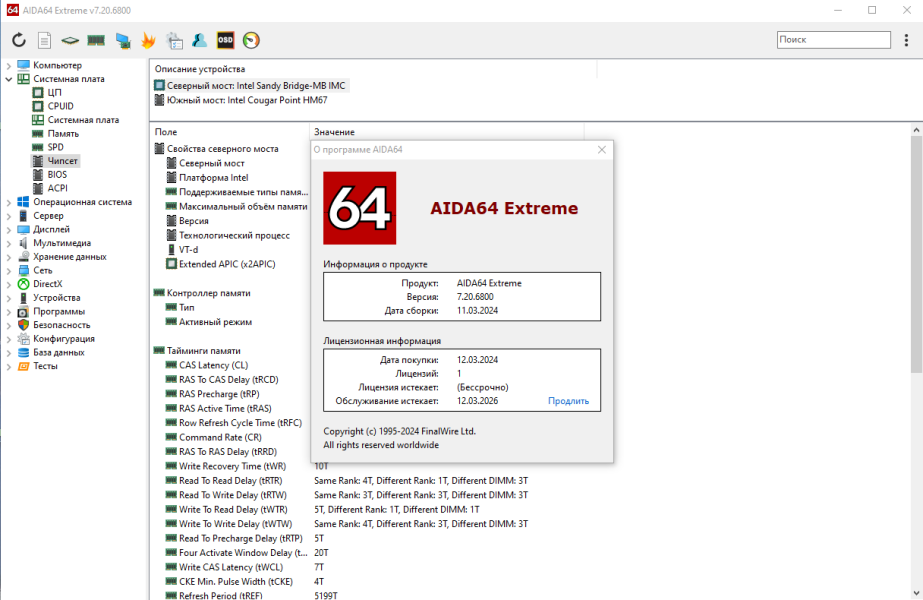Open the gauge benchmark toolbar icon

coord(251,40)
